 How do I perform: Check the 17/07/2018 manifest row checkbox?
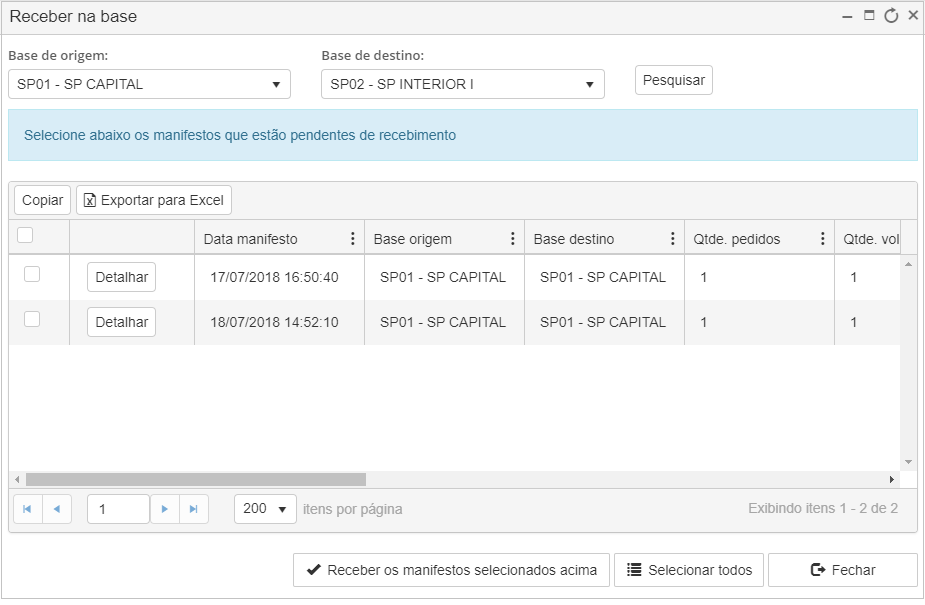pos(32,274)
